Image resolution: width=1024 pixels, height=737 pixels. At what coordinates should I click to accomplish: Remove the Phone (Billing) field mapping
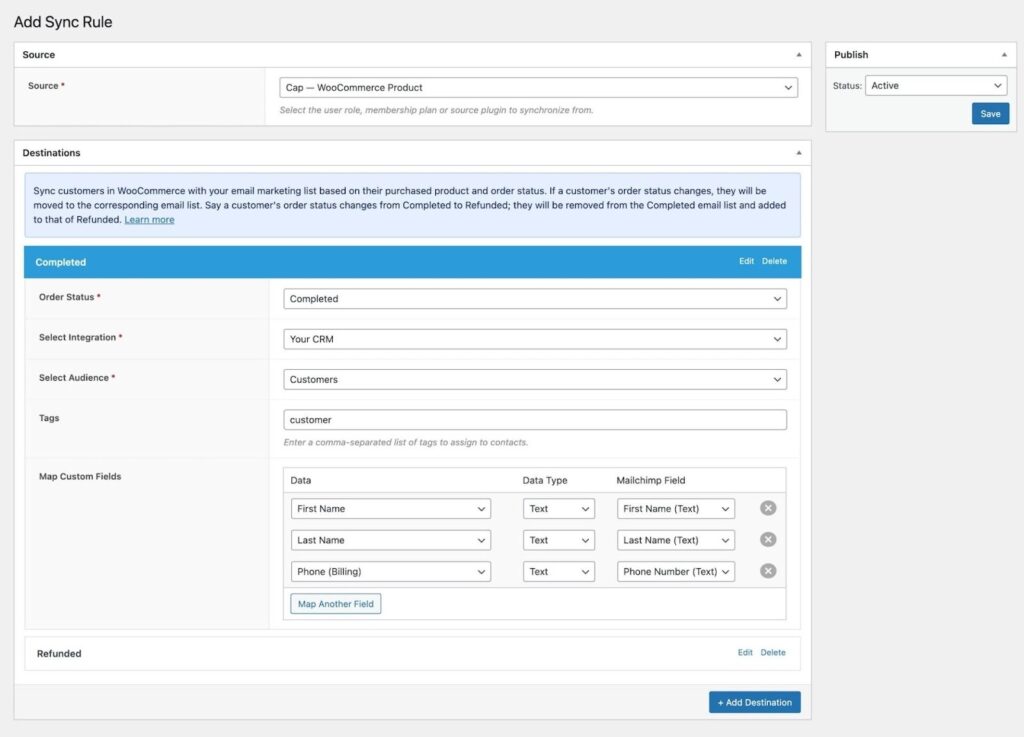tap(768, 571)
